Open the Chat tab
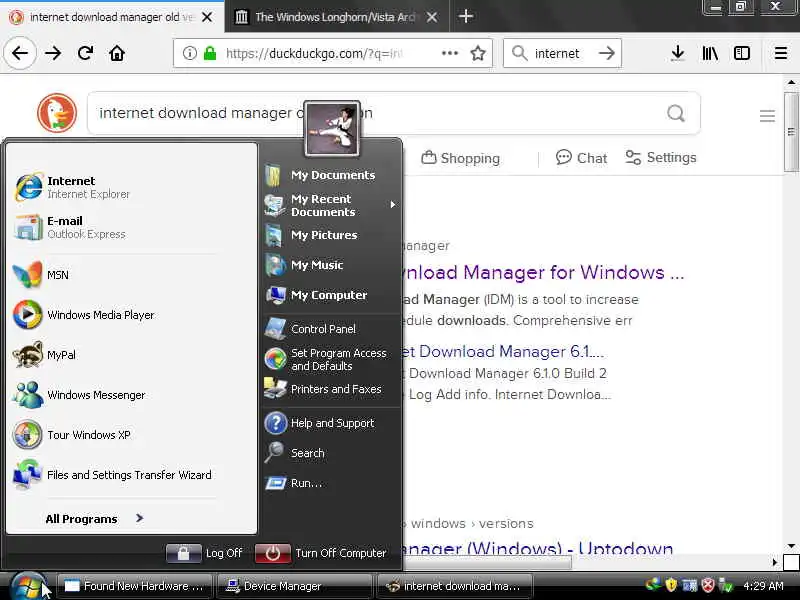Screen dimensions: 800x600 [581, 158]
